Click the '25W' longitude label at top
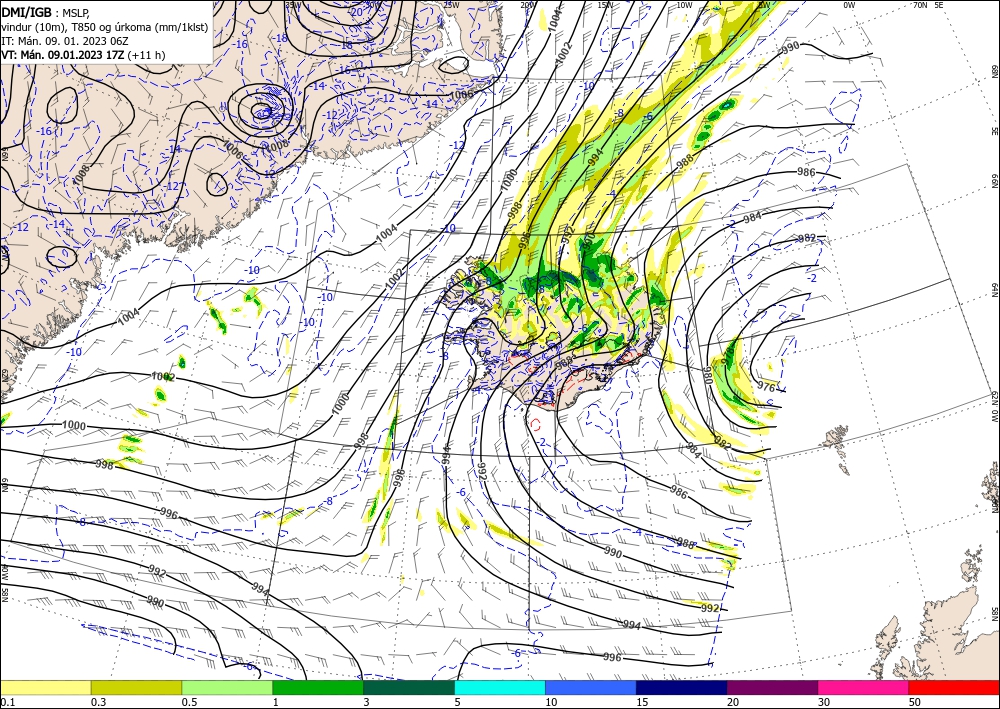This screenshot has height=709, width=1000. [x=451, y=5]
